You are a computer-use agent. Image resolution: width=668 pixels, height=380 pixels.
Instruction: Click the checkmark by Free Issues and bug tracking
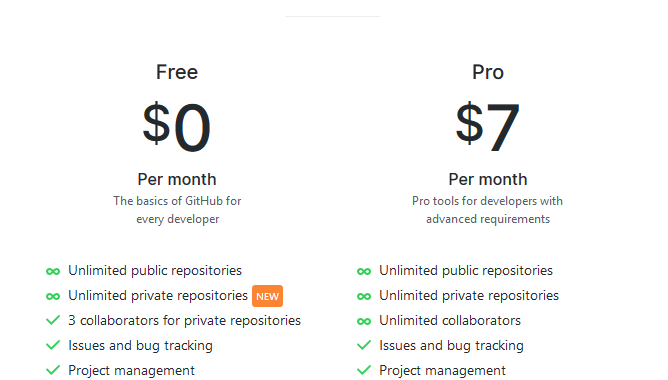click(x=53, y=345)
